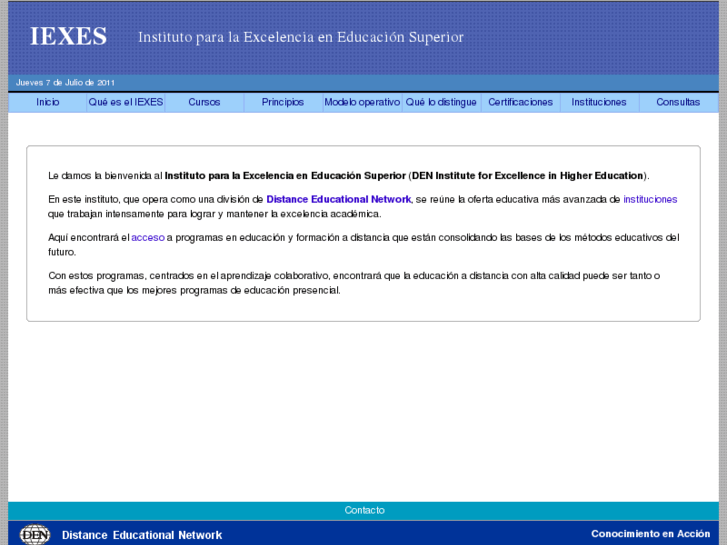The height and width of the screenshot is (545, 727).
Task: Follow the Distance Educational Network link in the text
Action: coord(338,199)
